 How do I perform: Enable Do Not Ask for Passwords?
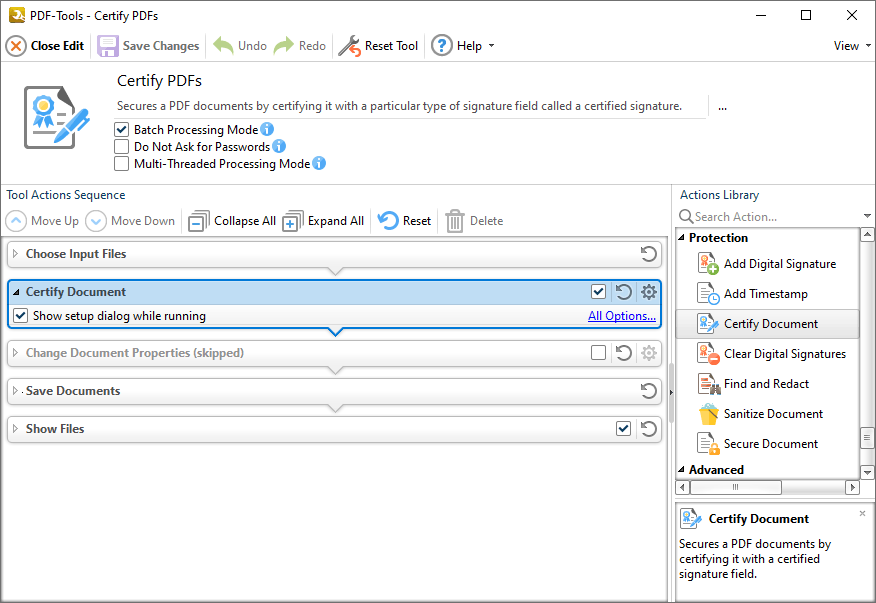pyautogui.click(x=123, y=146)
